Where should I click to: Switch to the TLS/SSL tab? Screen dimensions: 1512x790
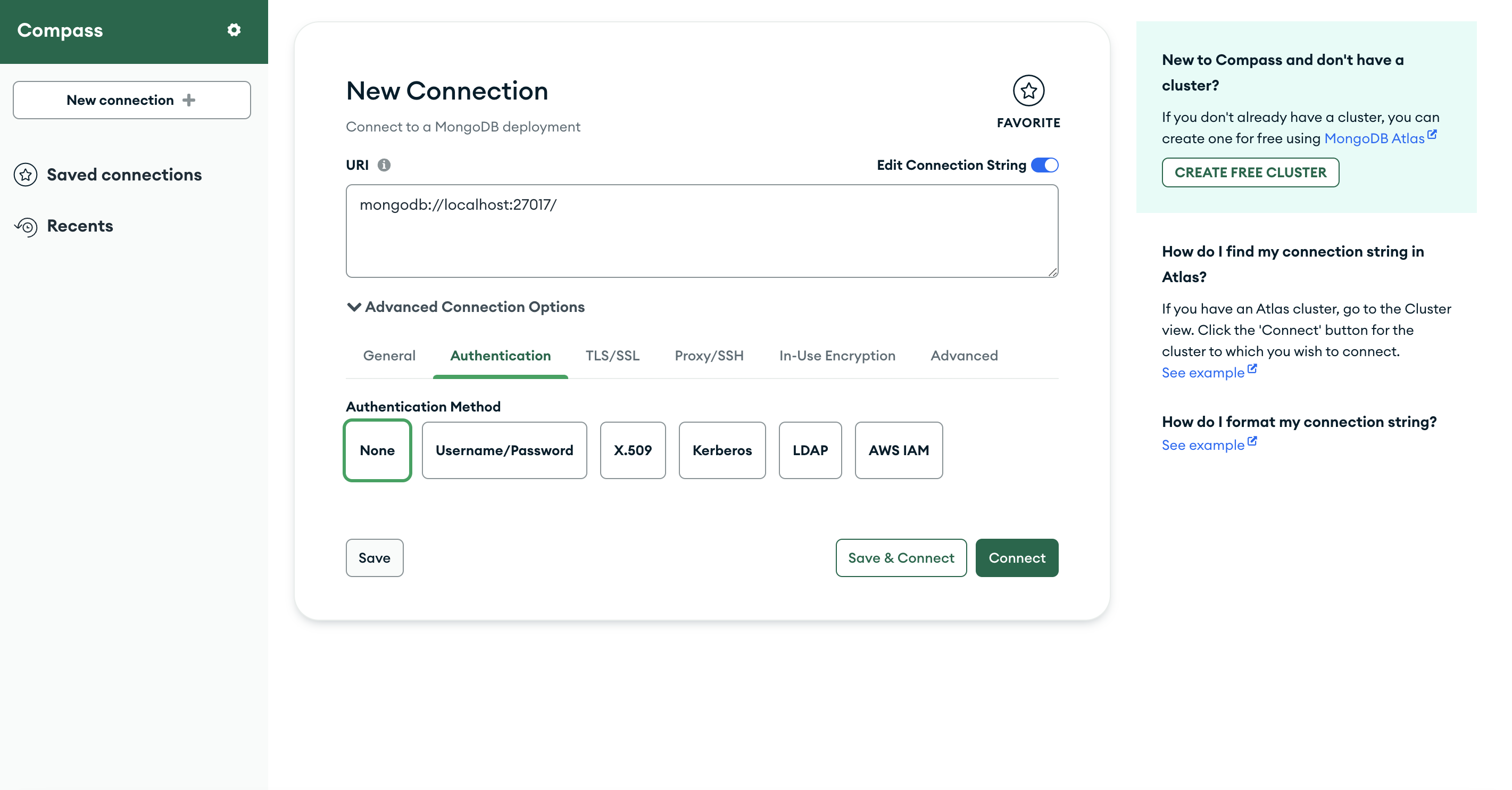(612, 356)
